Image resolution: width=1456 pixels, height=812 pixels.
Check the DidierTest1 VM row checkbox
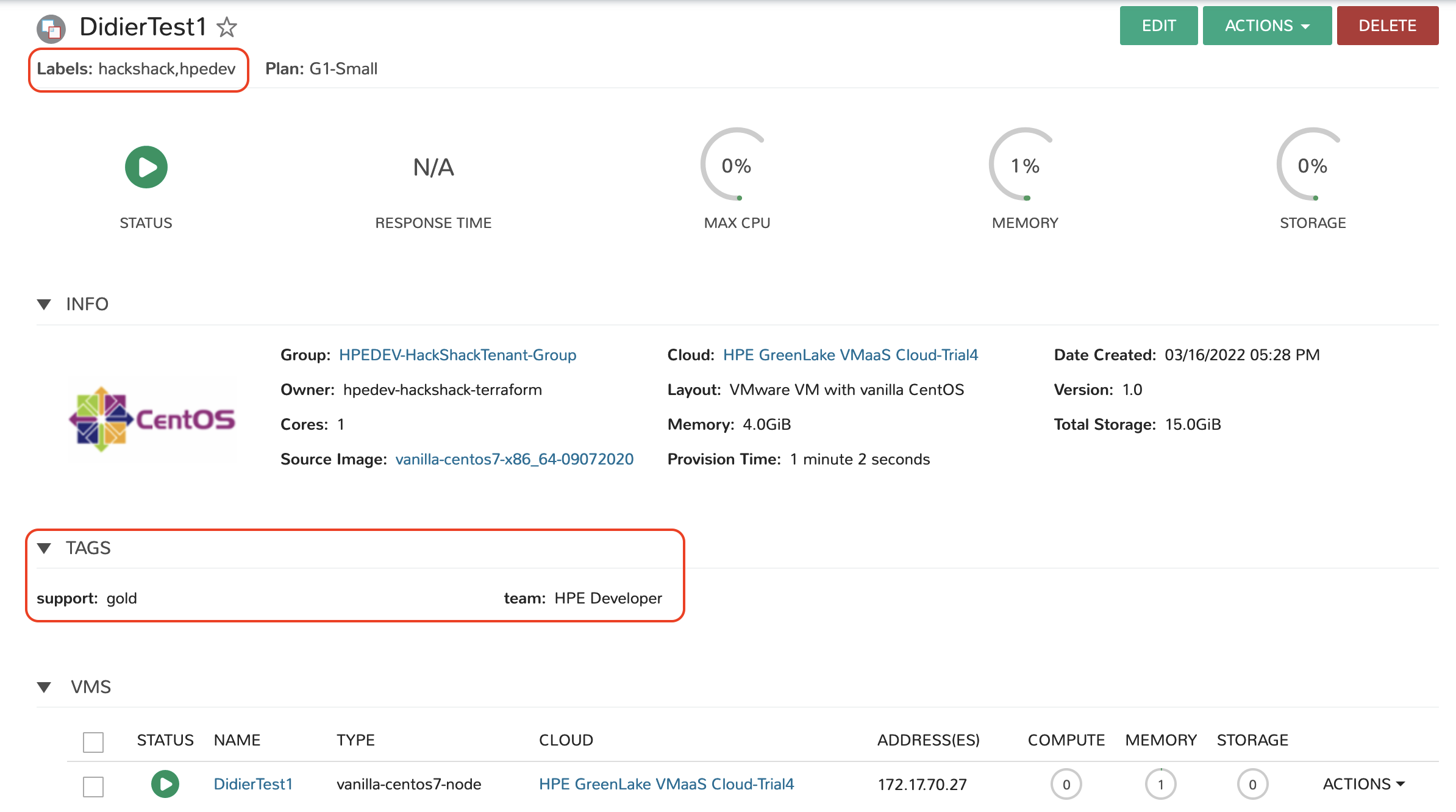[93, 786]
